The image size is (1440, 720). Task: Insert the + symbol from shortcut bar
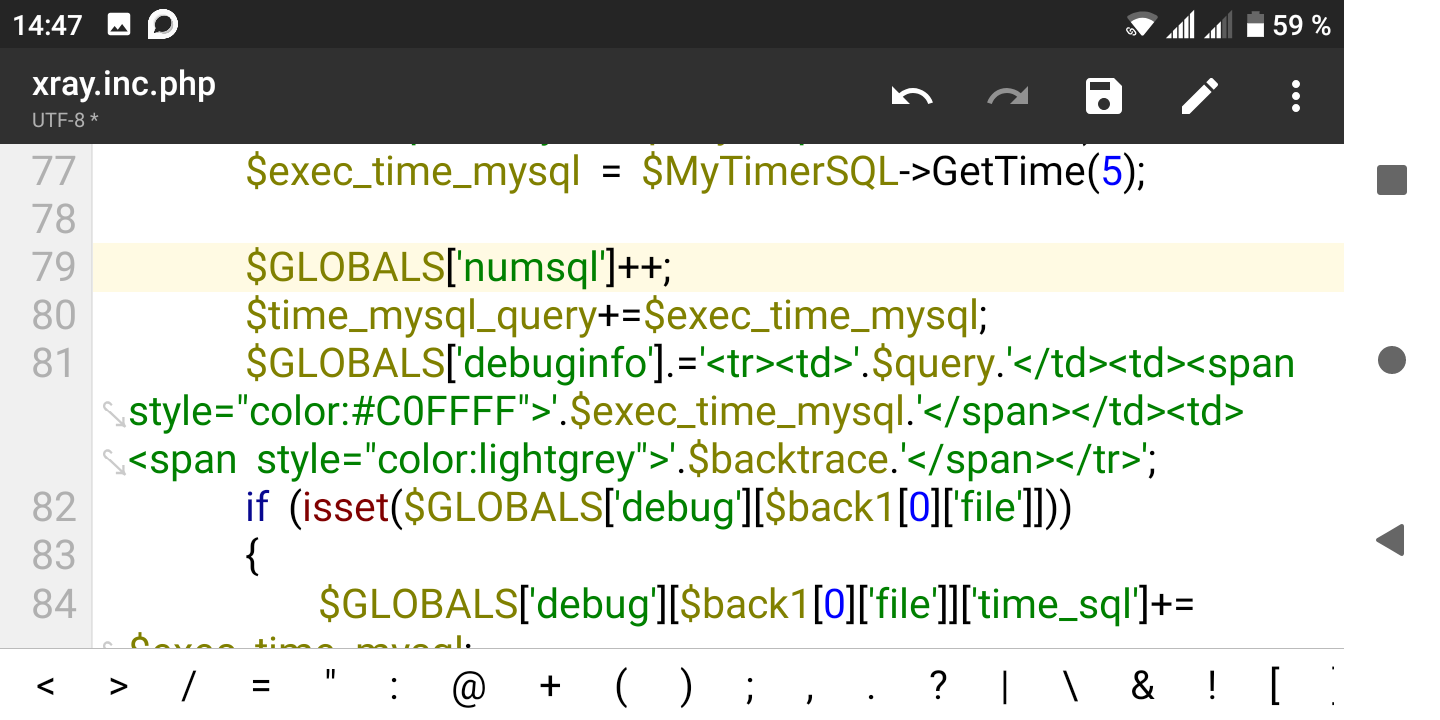(549, 687)
